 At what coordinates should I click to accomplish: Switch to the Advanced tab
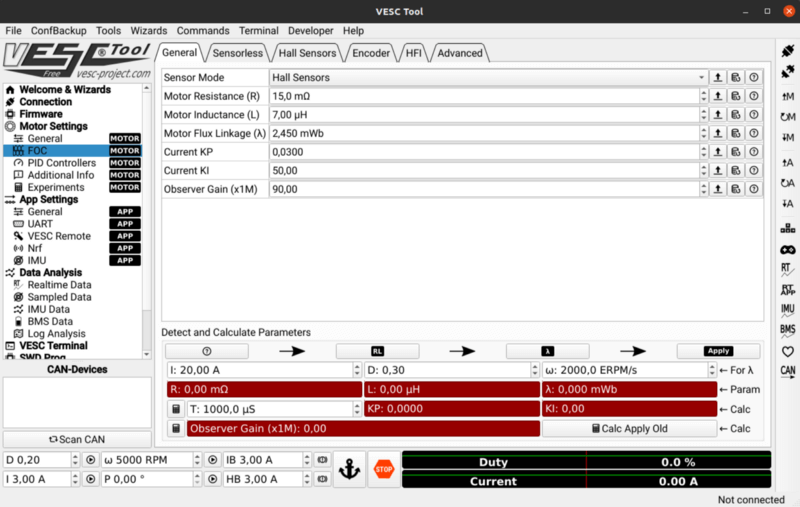(460, 53)
